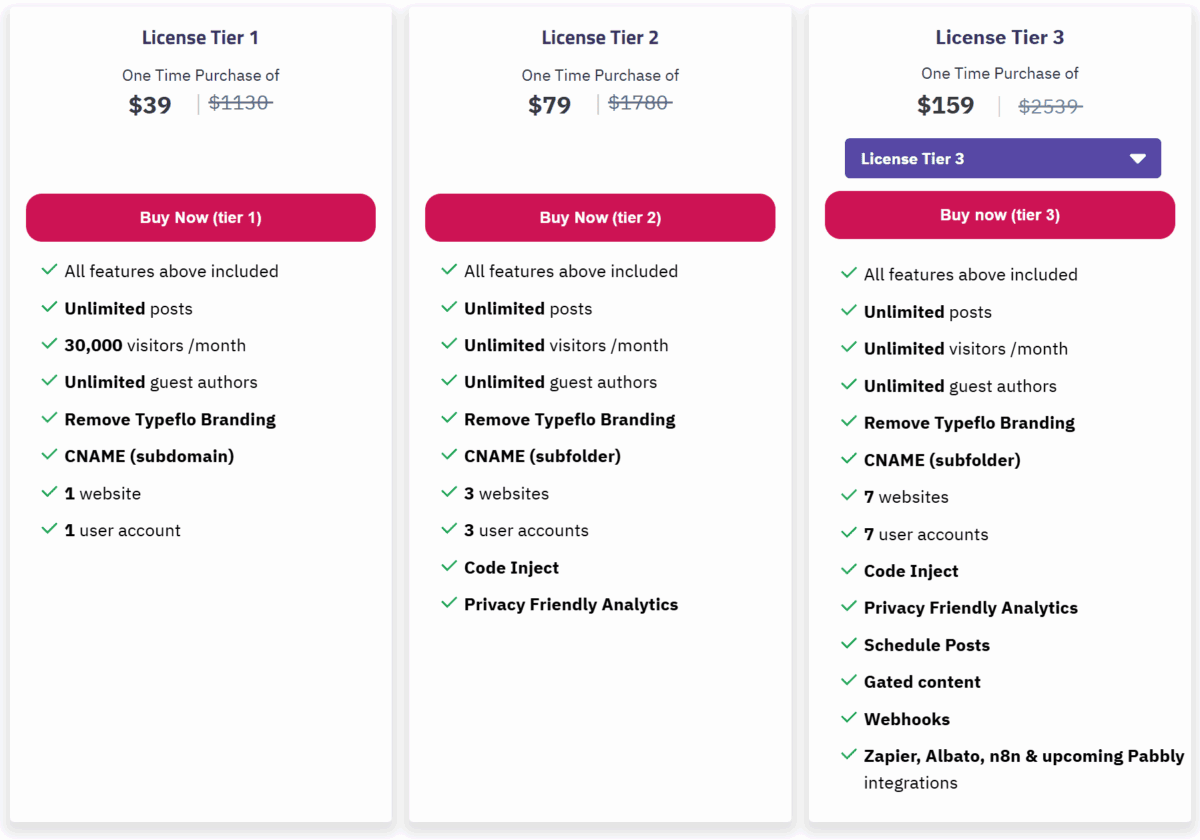Click the $159 one-time purchase price

pyautogui.click(x=945, y=105)
